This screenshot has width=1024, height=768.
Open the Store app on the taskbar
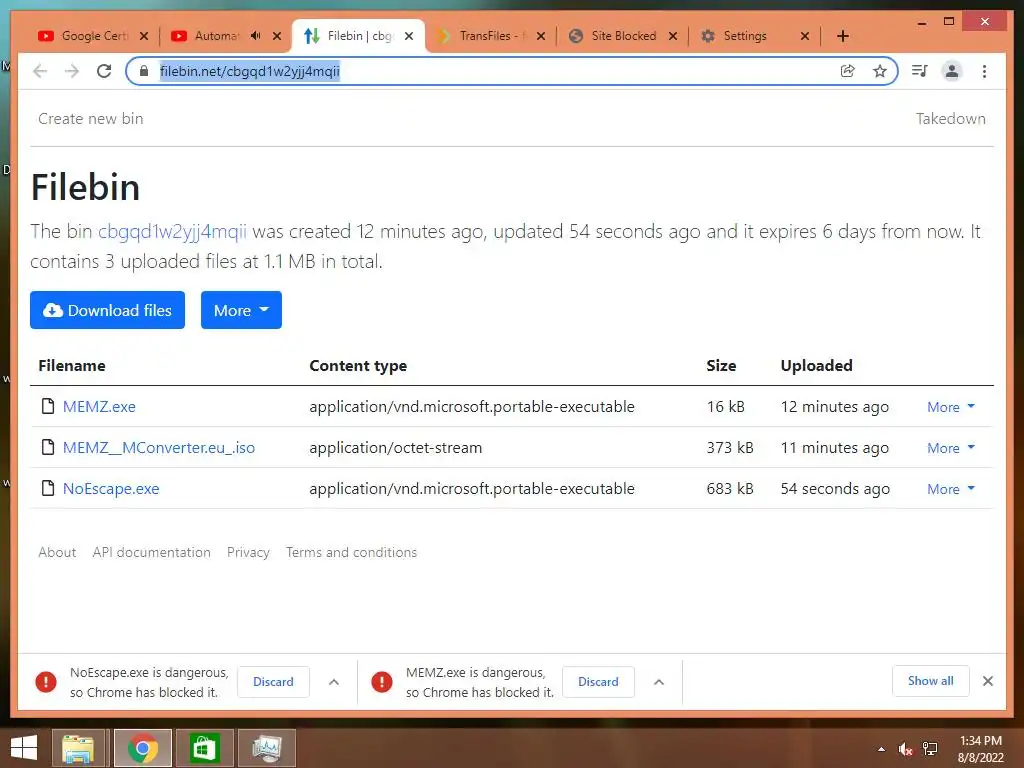(x=204, y=748)
